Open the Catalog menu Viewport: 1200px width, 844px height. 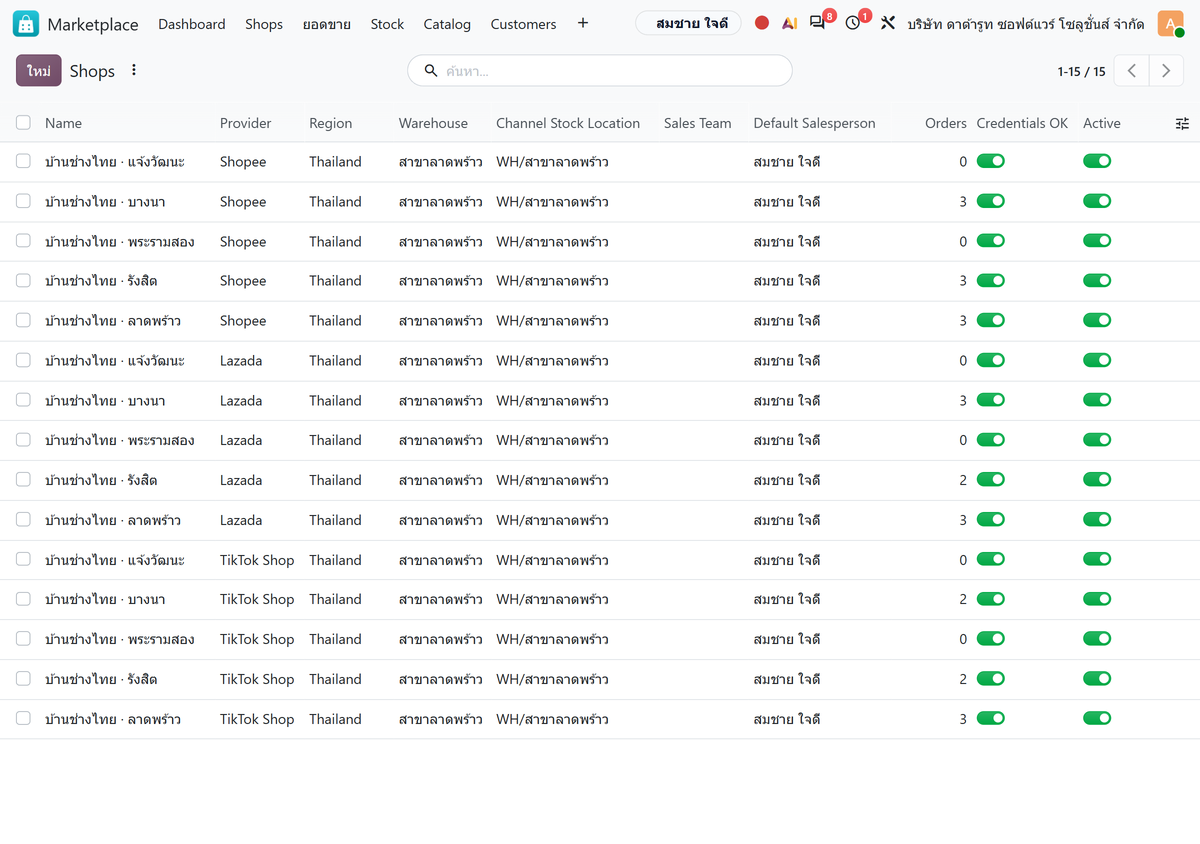(447, 24)
